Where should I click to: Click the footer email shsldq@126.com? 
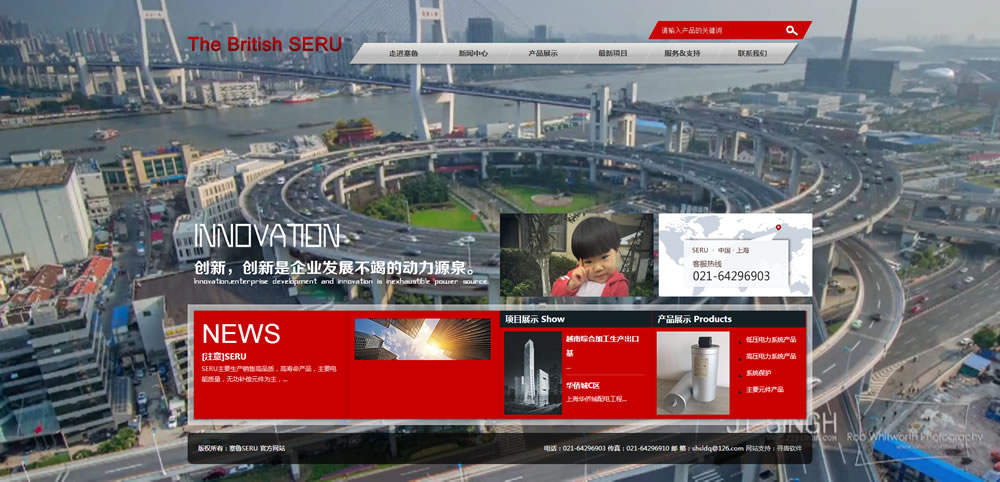pyautogui.click(x=720, y=448)
